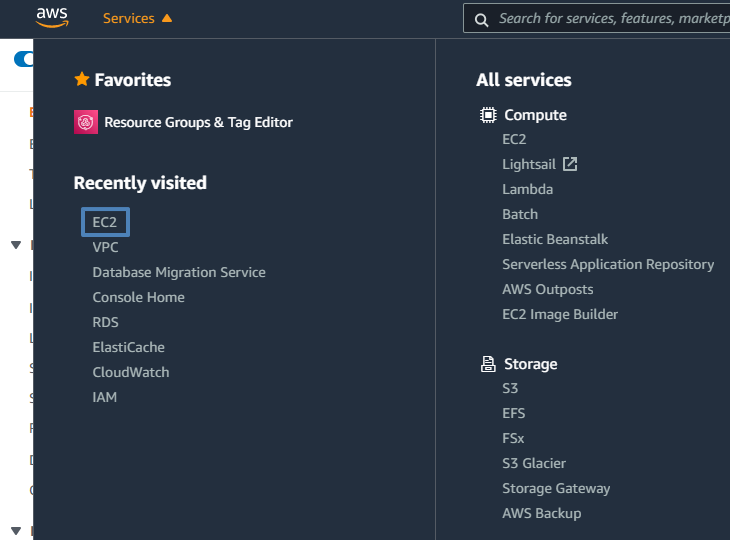The height and width of the screenshot is (540, 730).
Task: Click the Favorites star icon
Action: 82,80
